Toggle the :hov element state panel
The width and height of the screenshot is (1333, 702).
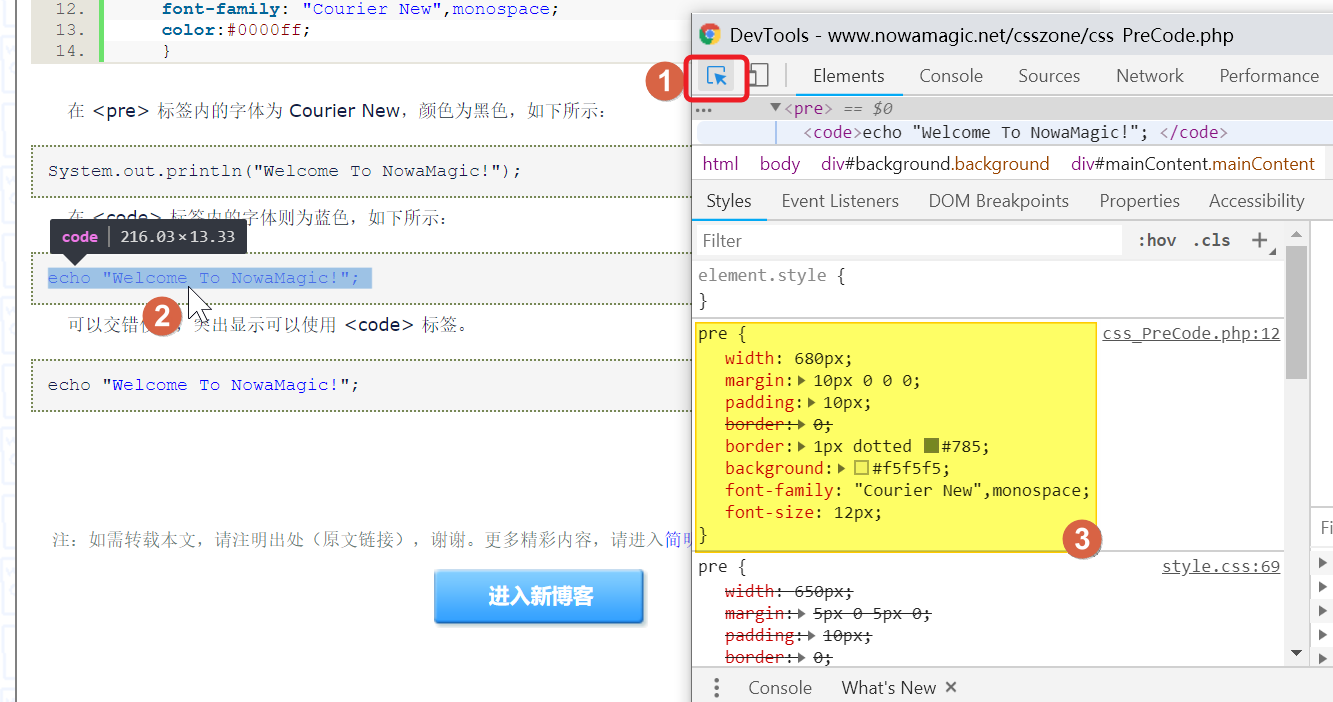(x=1156, y=240)
